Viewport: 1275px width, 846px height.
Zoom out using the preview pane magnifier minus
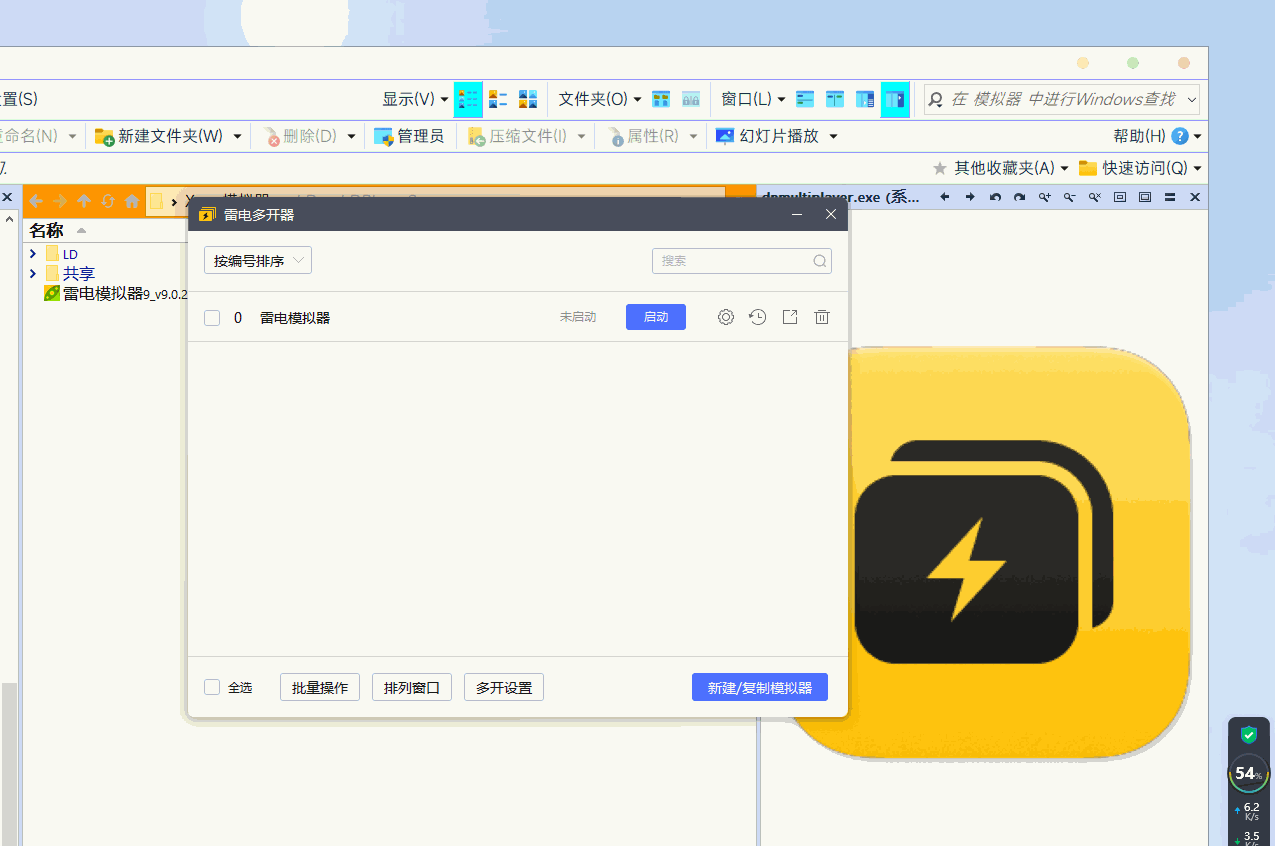coord(1070,197)
